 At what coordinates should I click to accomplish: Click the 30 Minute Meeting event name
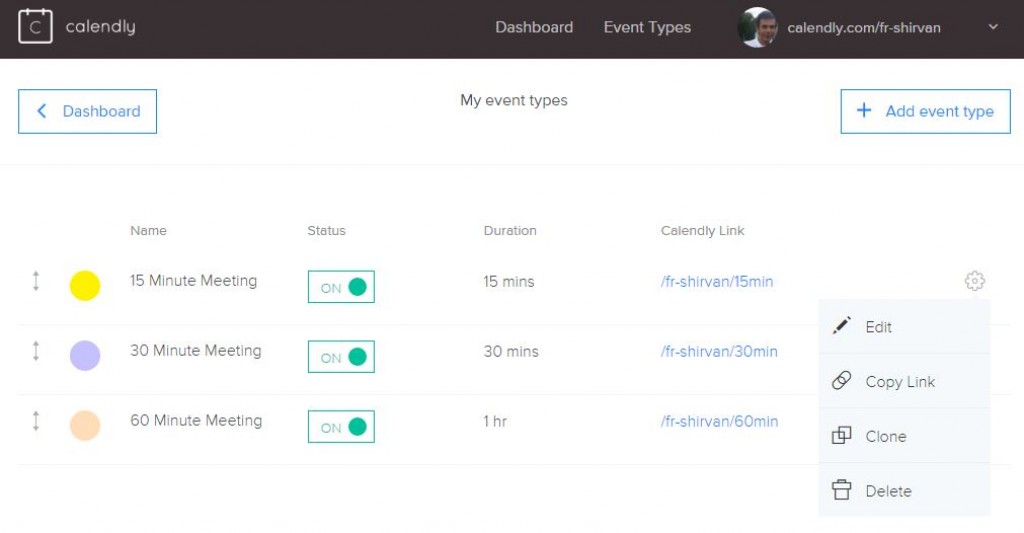[x=195, y=350]
